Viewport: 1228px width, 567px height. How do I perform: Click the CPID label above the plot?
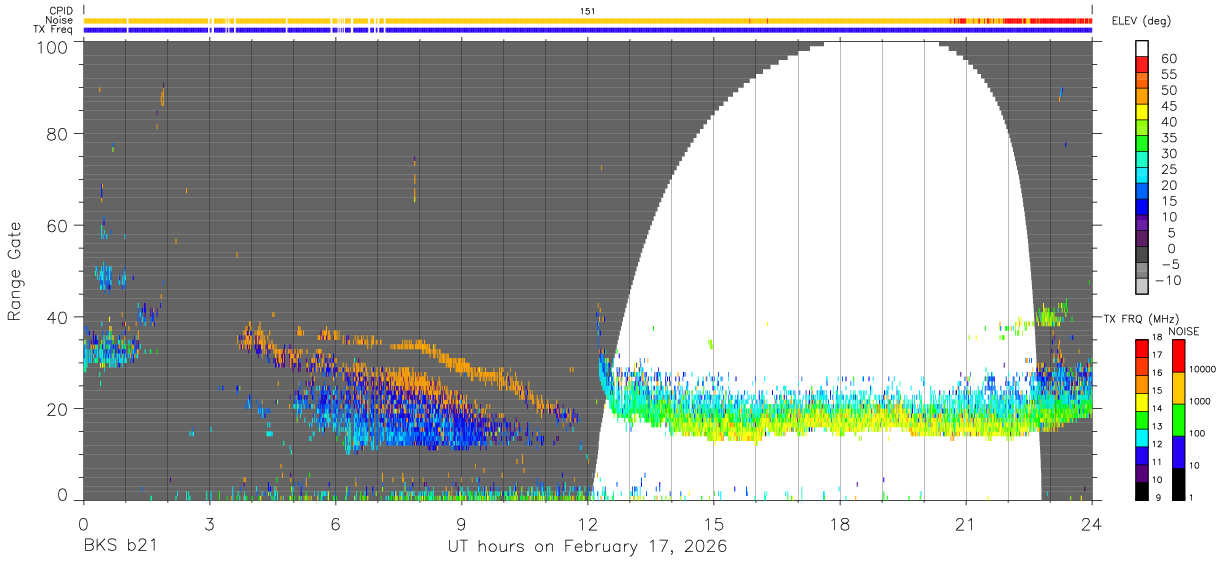pos(61,11)
